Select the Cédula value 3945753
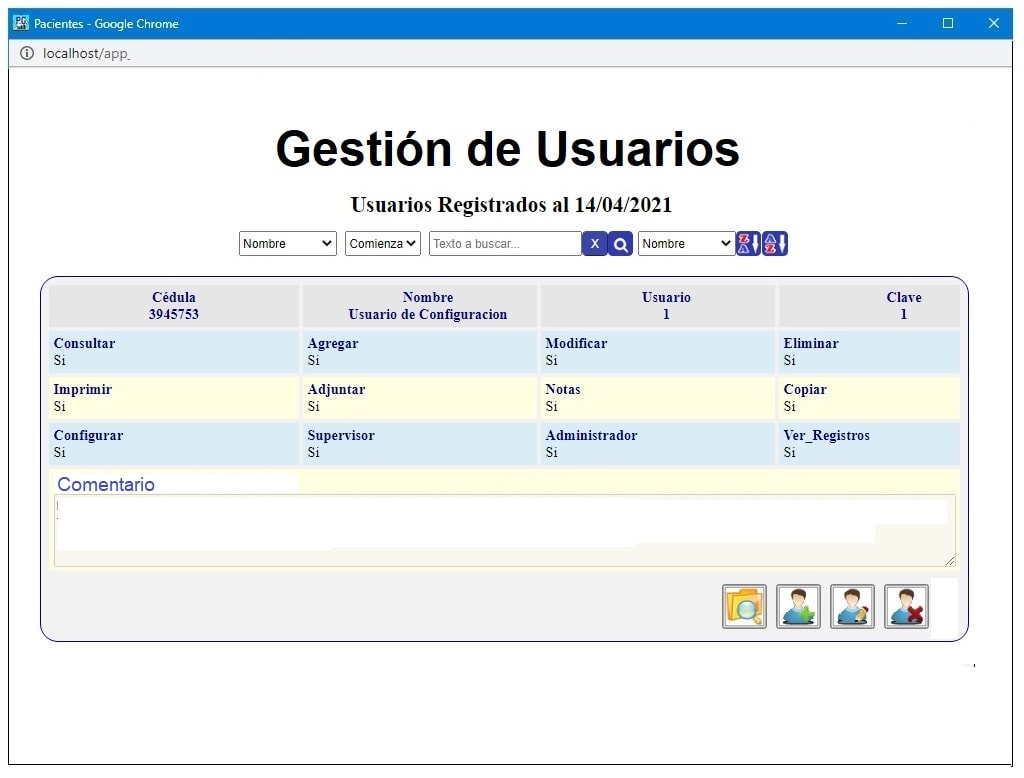Viewport: 1024px width, 778px height. 174,314
